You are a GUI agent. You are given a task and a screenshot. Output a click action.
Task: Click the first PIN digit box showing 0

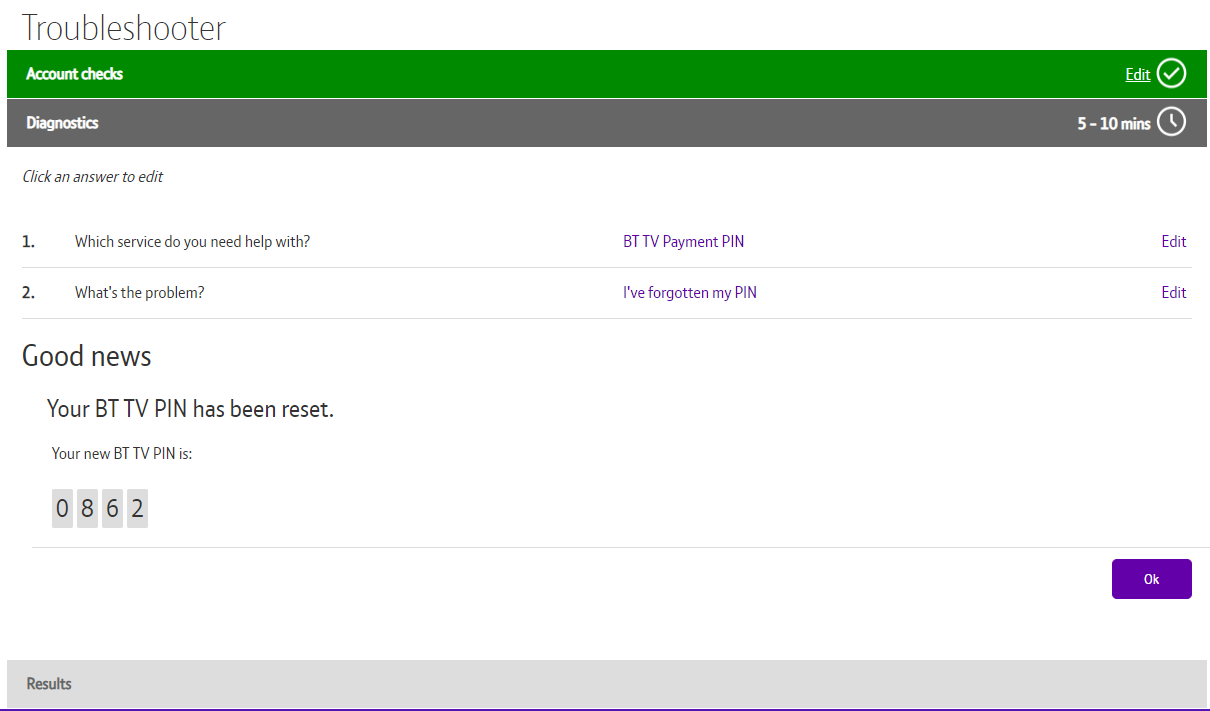62,509
